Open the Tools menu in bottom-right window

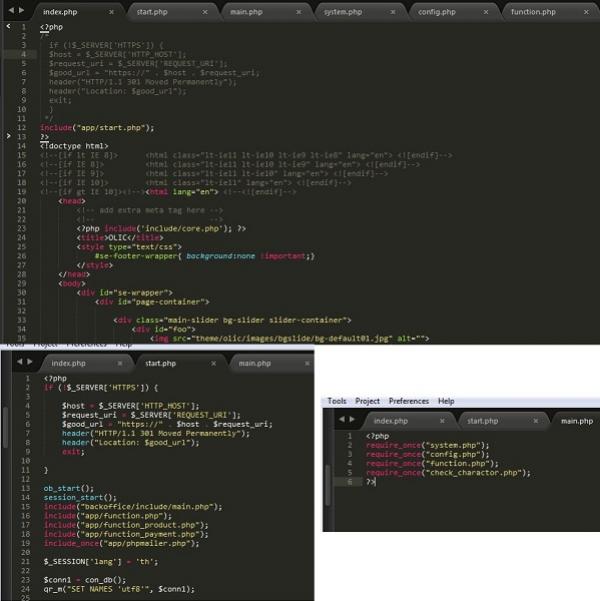[x=337, y=401]
